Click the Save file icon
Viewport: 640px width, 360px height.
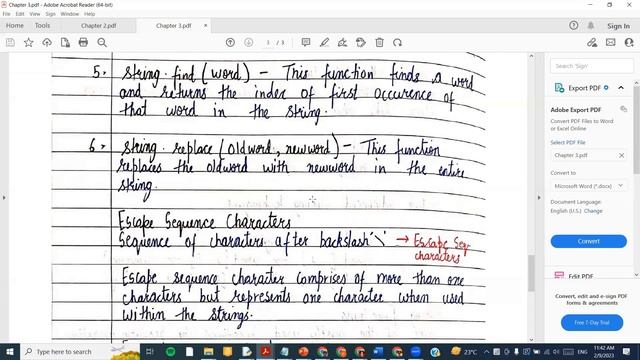click(x=10, y=42)
